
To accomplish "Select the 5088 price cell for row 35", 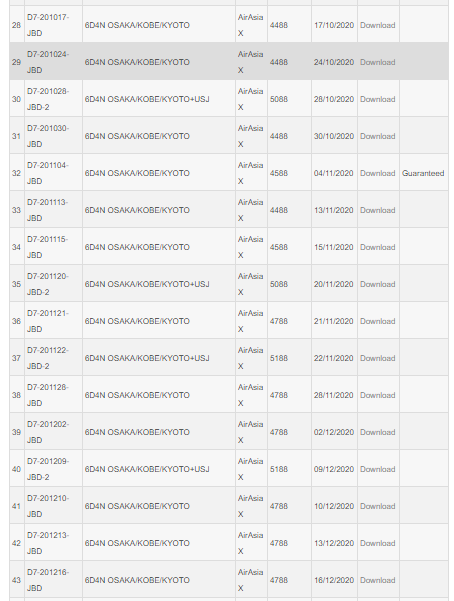I will [290, 284].
